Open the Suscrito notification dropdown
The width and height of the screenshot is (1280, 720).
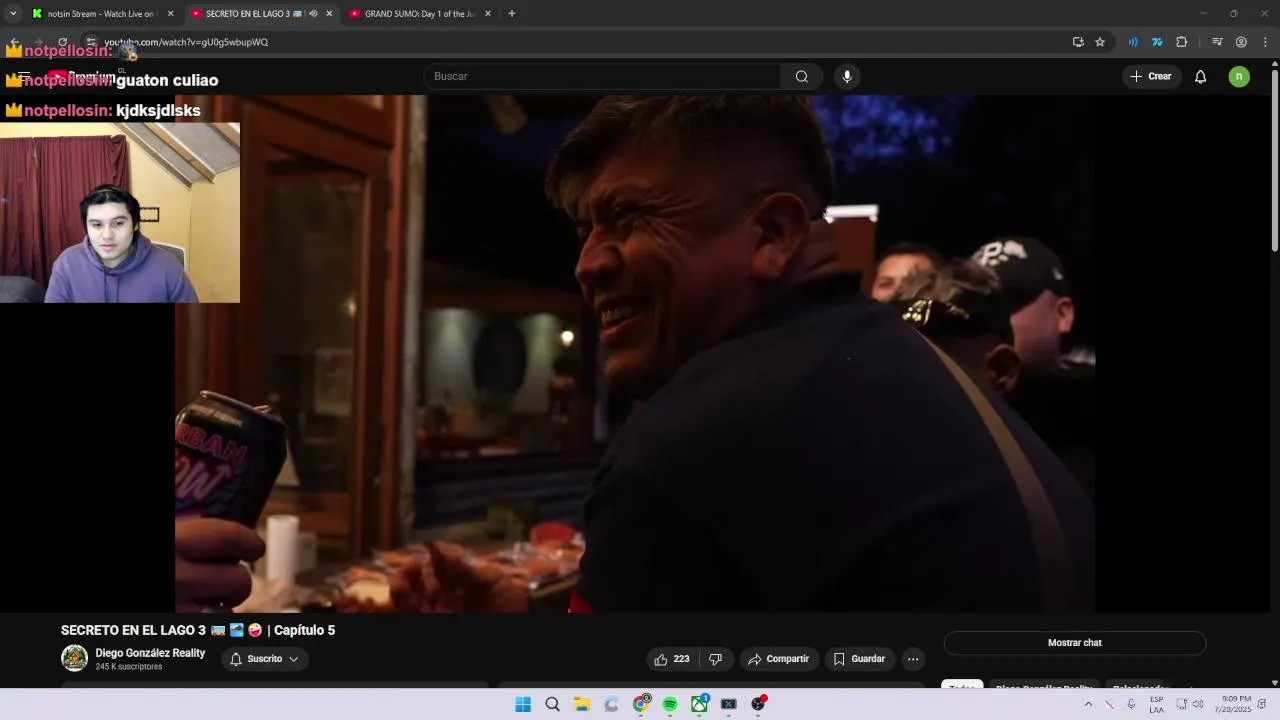tap(265, 659)
